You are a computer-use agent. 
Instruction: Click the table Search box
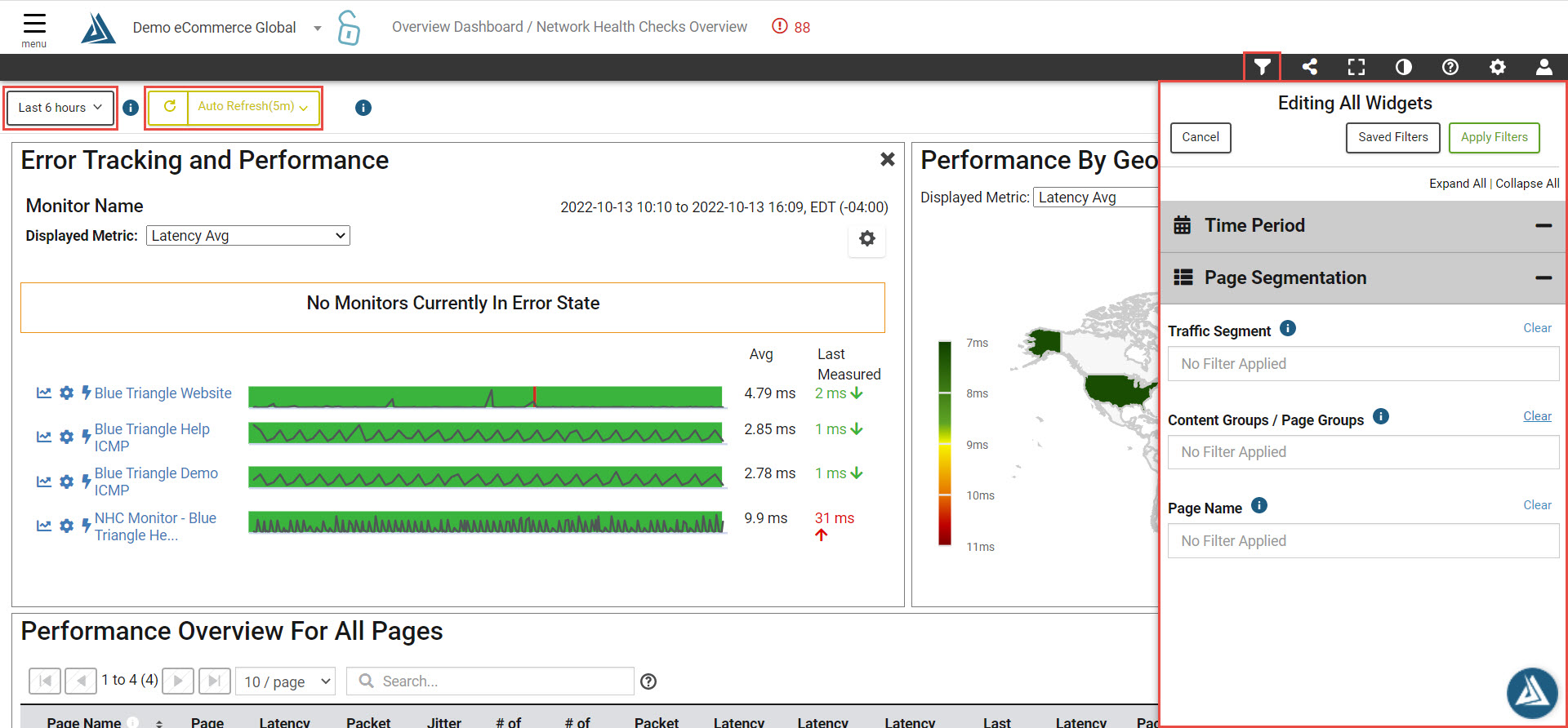coord(490,681)
